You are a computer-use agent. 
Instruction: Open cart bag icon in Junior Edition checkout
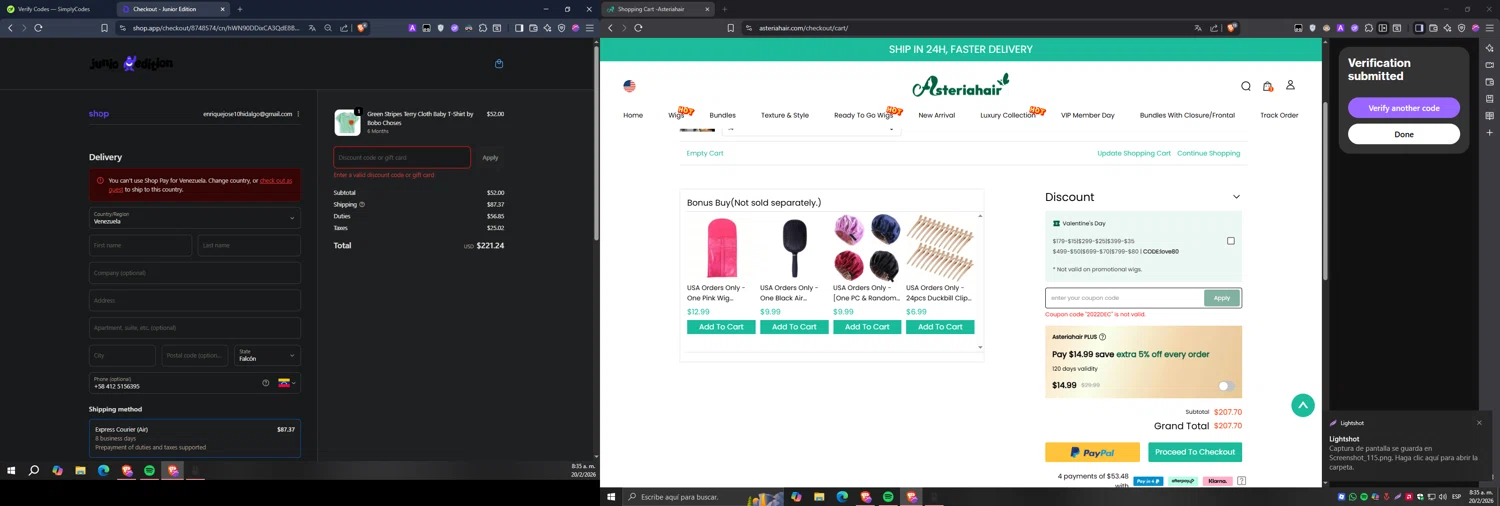[x=499, y=64]
